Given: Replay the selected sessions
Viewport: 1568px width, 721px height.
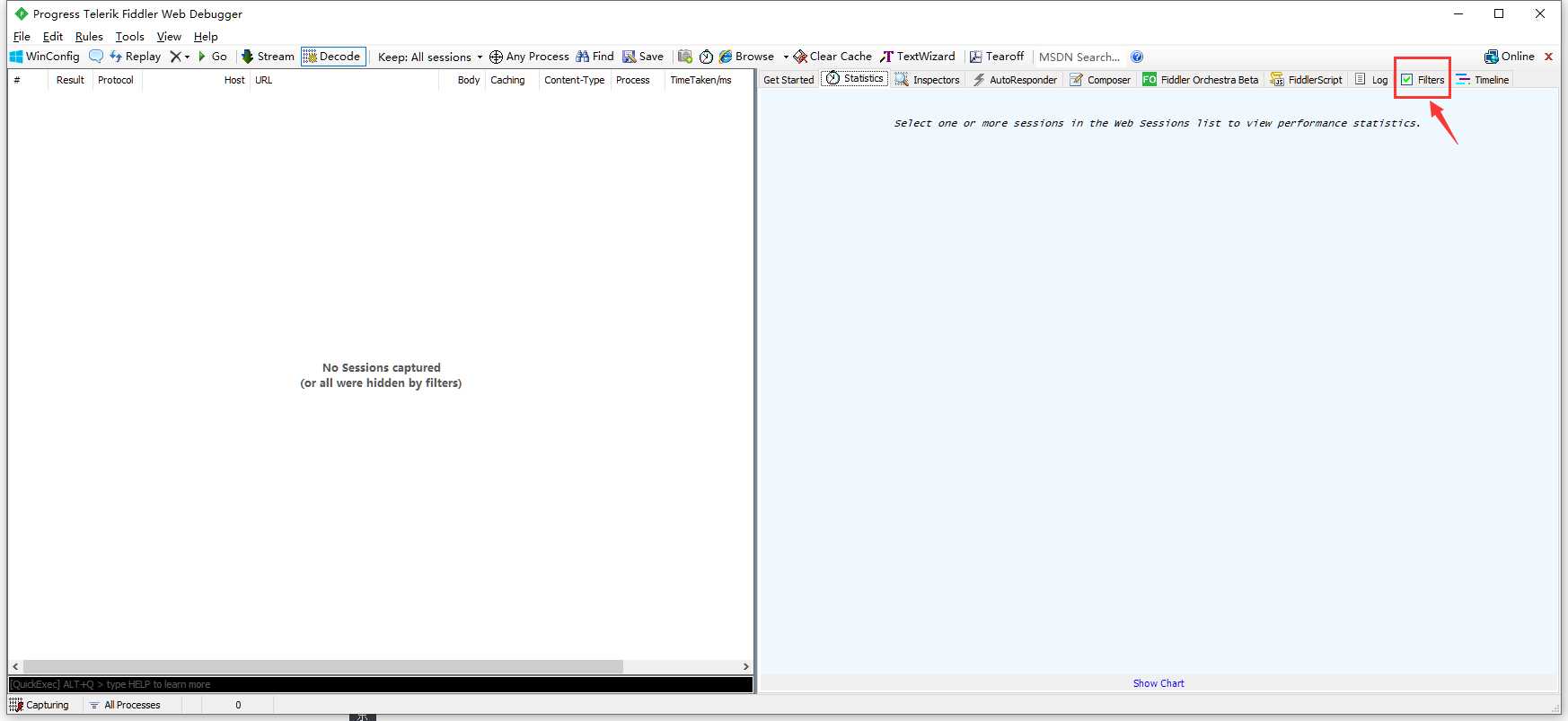Looking at the screenshot, I should (135, 57).
